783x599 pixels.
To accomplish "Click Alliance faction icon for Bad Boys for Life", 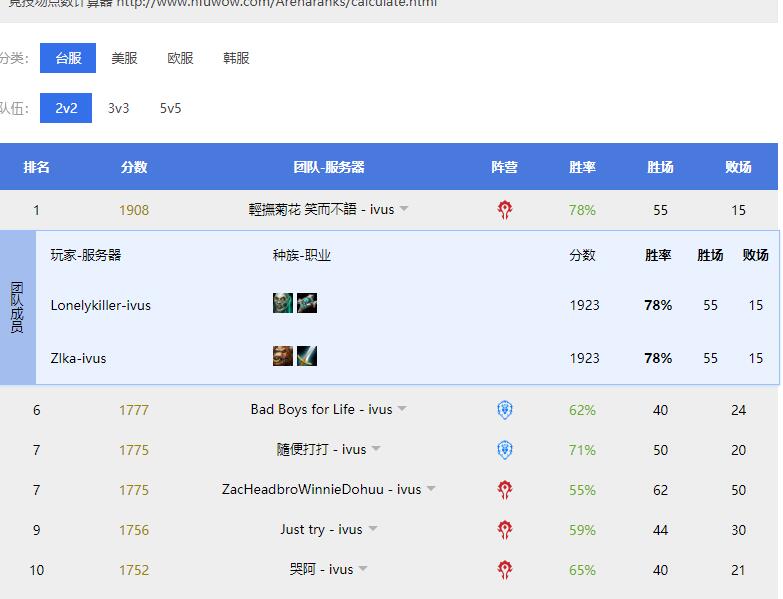I will (x=505, y=410).
